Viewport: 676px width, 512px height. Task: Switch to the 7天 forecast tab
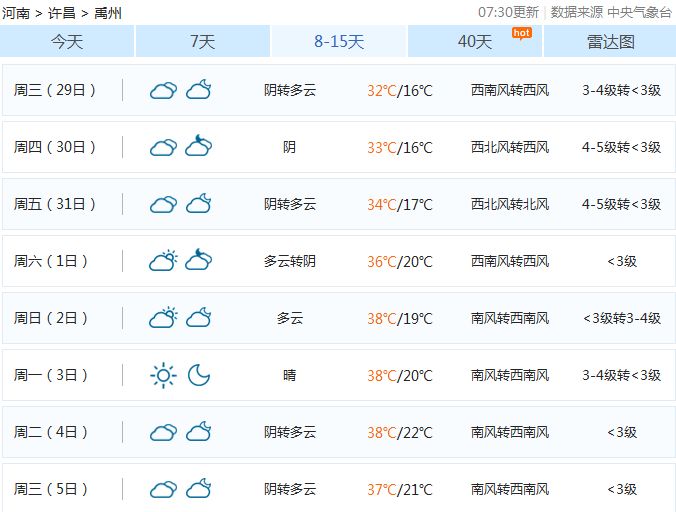pyautogui.click(x=202, y=42)
